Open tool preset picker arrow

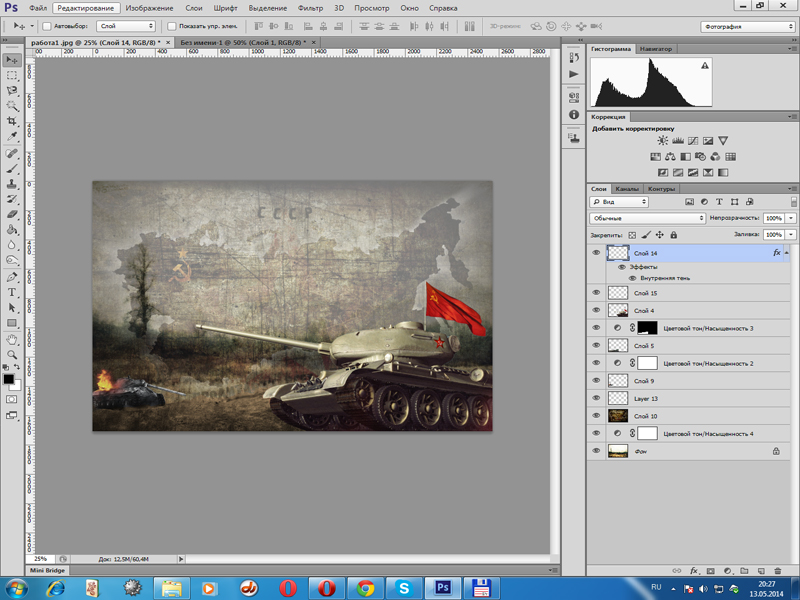[32, 26]
